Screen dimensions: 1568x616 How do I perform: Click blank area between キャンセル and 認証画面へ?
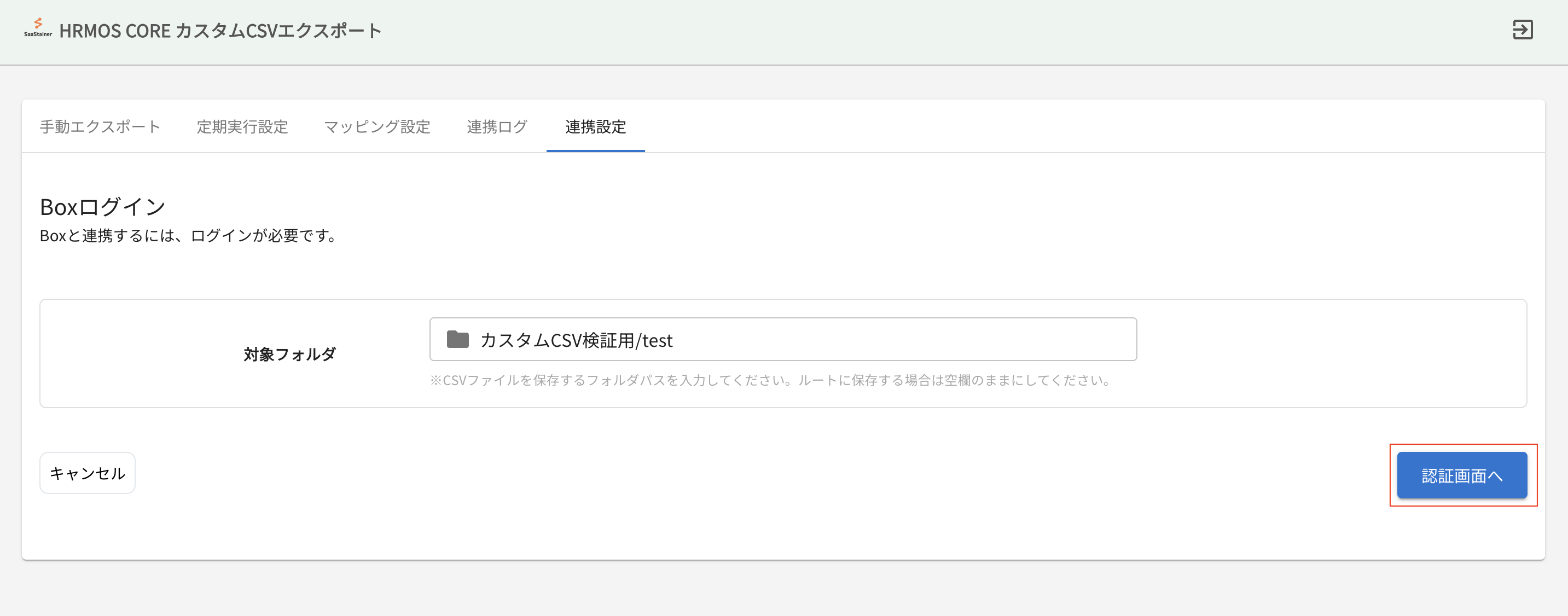coord(761,475)
